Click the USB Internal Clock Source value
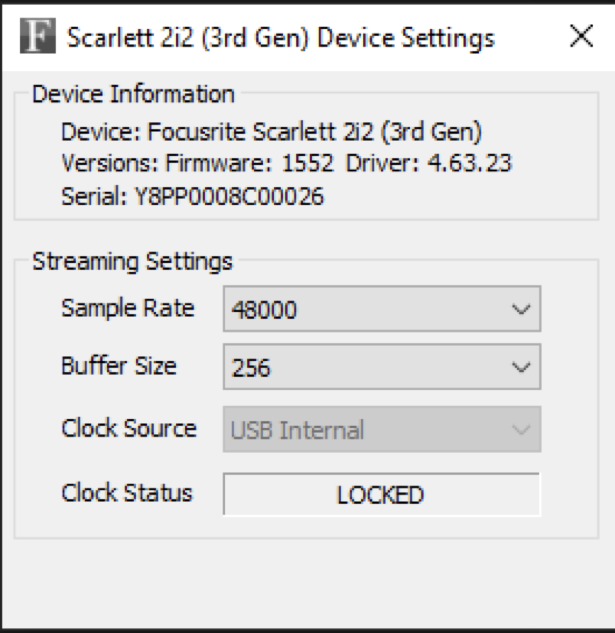Image resolution: width=615 pixels, height=633 pixels. pos(297,431)
